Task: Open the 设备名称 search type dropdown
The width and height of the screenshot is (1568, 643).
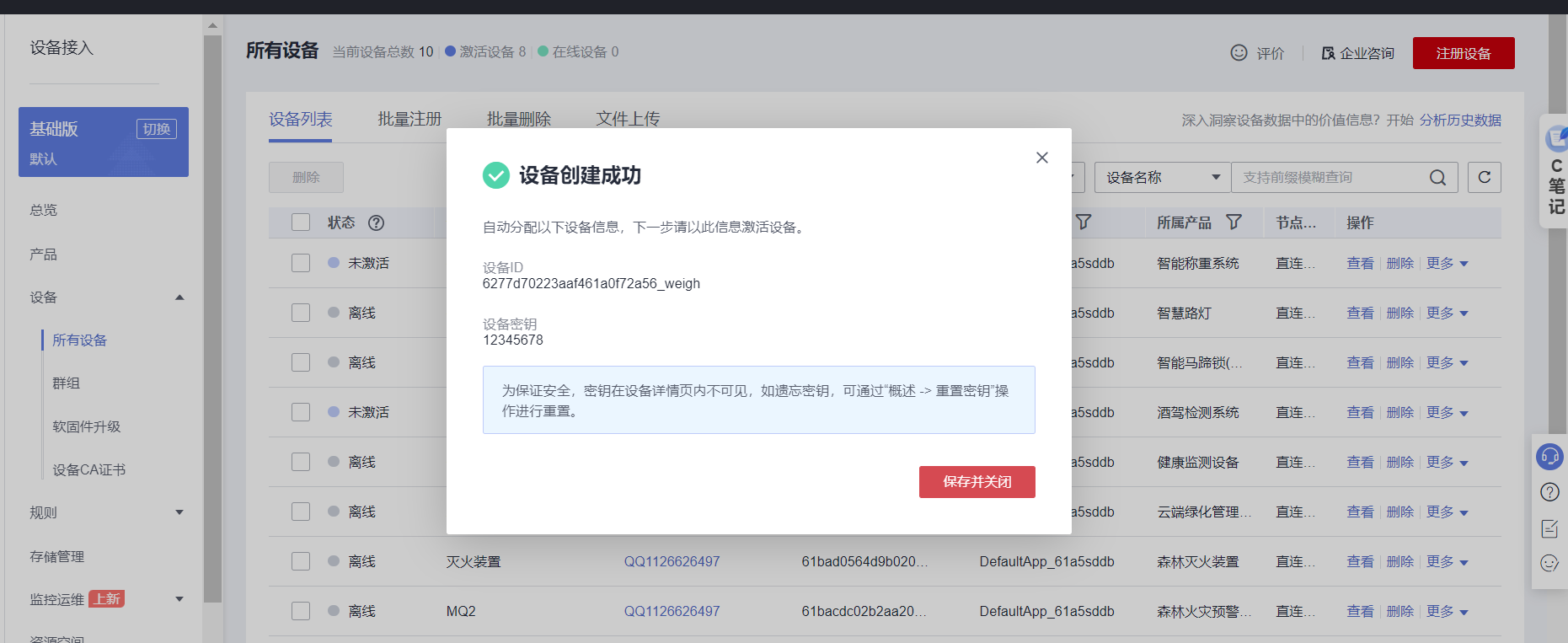Action: coord(1163,177)
